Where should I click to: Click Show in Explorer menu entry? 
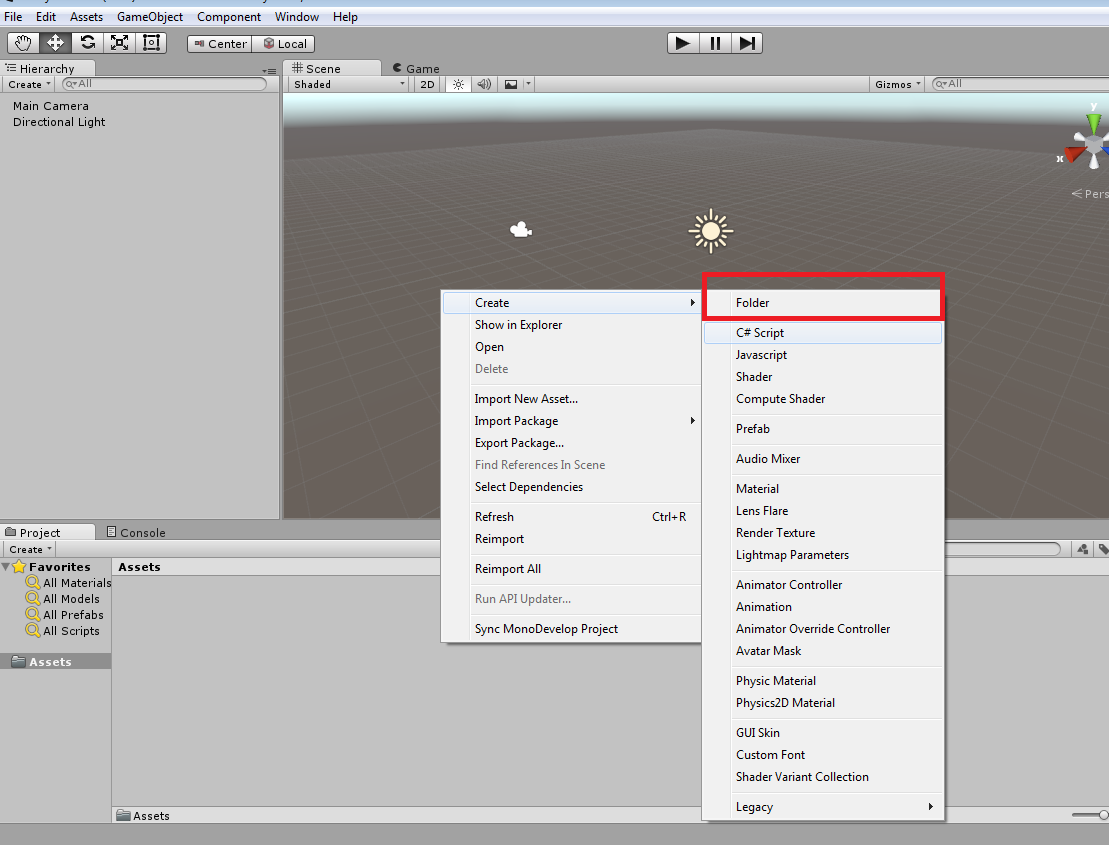click(x=572, y=325)
